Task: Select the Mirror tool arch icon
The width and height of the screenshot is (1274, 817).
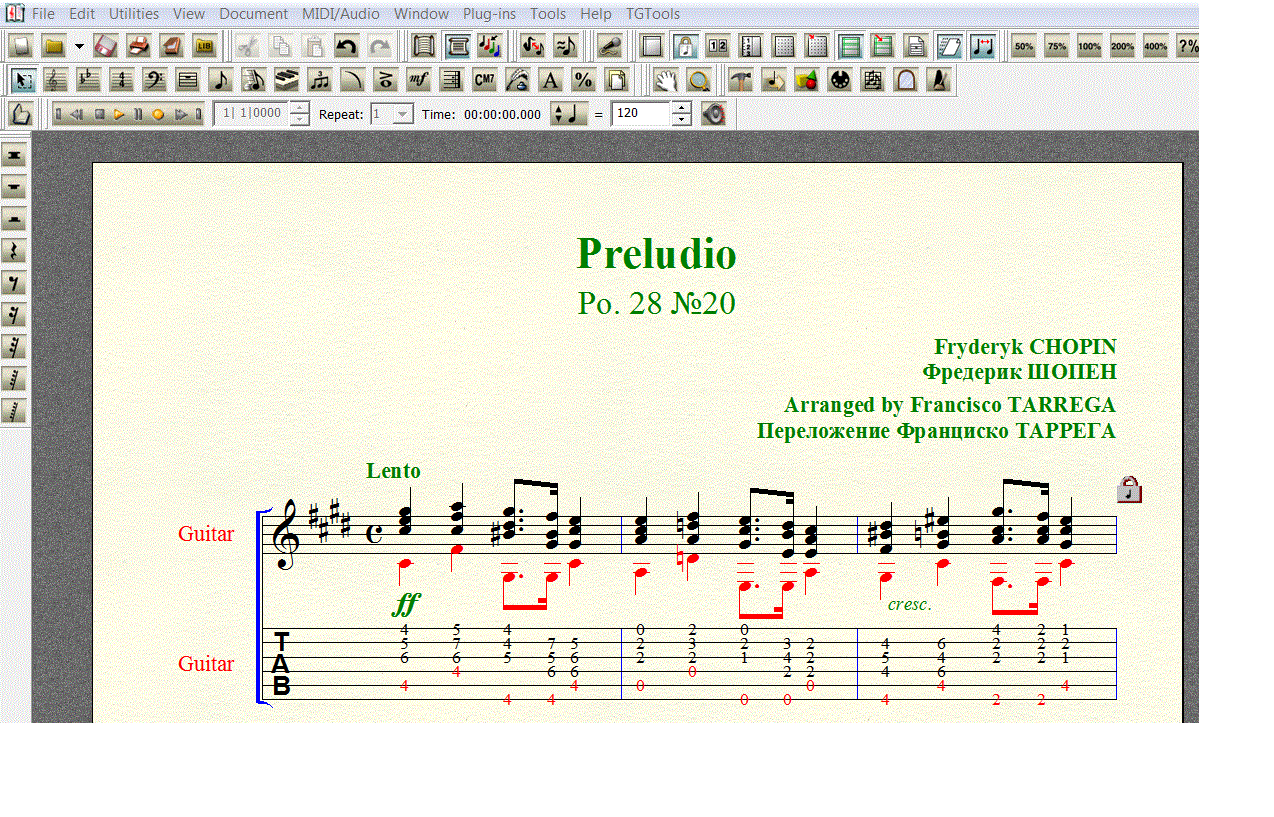Action: pyautogui.click(x=905, y=80)
